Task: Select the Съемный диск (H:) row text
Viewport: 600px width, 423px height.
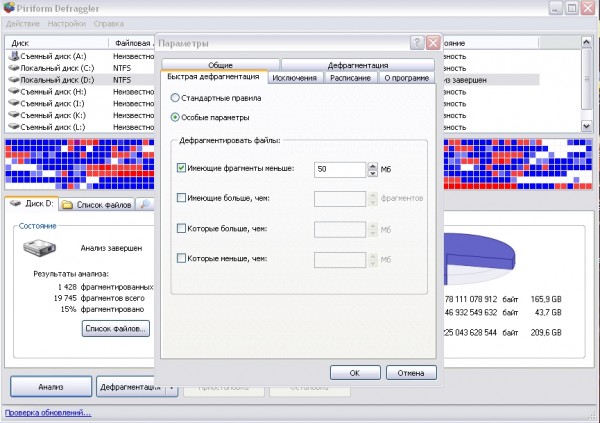Action: point(53,92)
